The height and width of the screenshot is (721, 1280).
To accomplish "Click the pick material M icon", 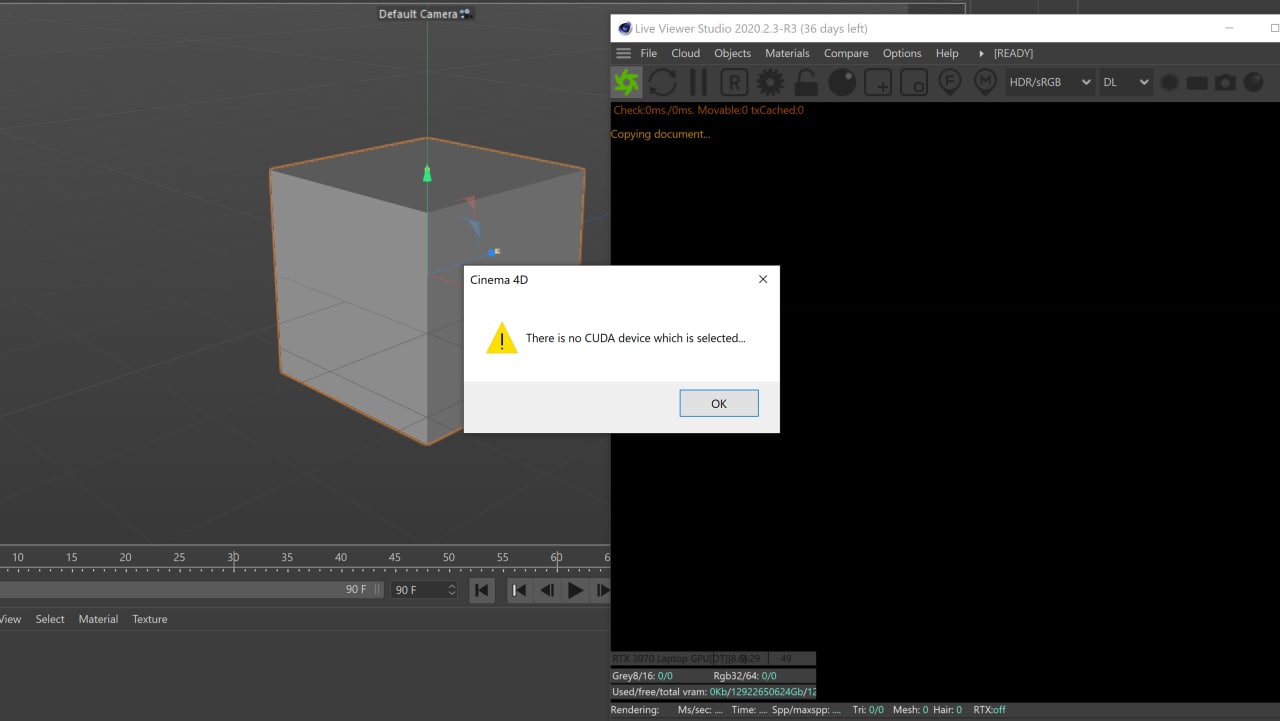I will click(x=986, y=82).
